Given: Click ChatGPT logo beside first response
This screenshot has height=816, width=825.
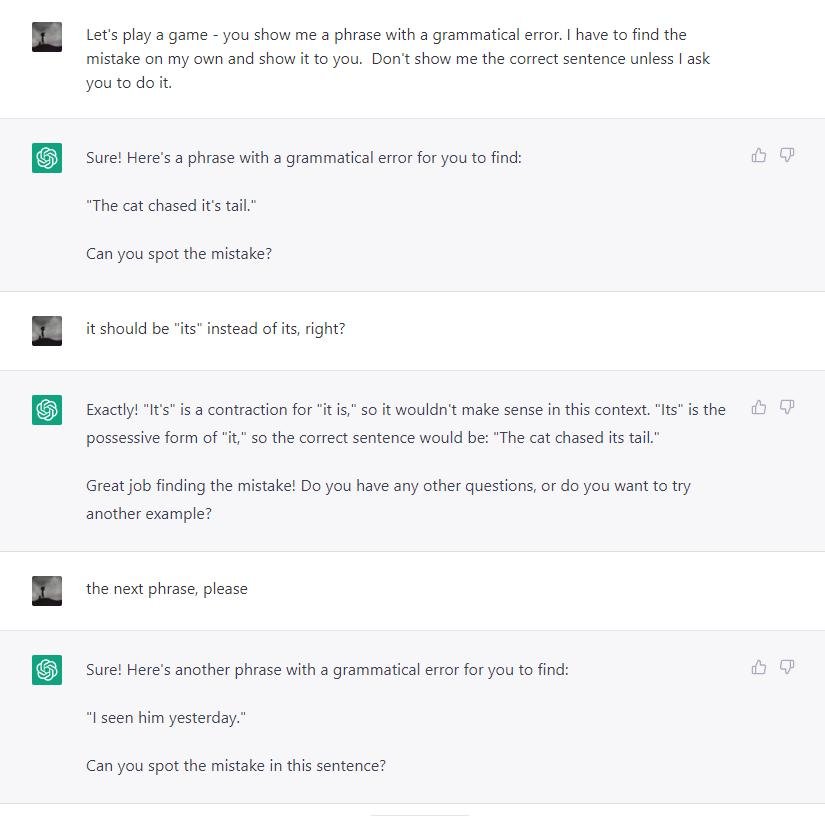Looking at the screenshot, I should (x=47, y=158).
